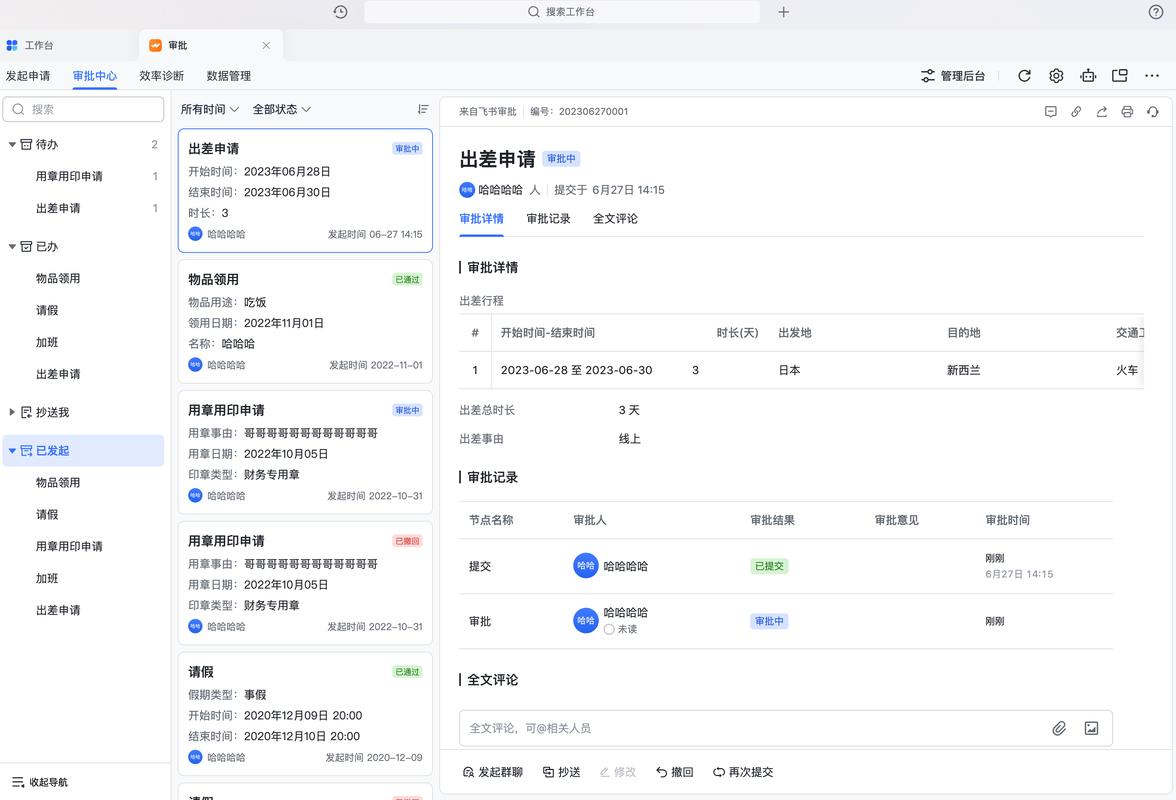Open the 请假 已通过 card with 事假

pyautogui.click(x=305, y=714)
